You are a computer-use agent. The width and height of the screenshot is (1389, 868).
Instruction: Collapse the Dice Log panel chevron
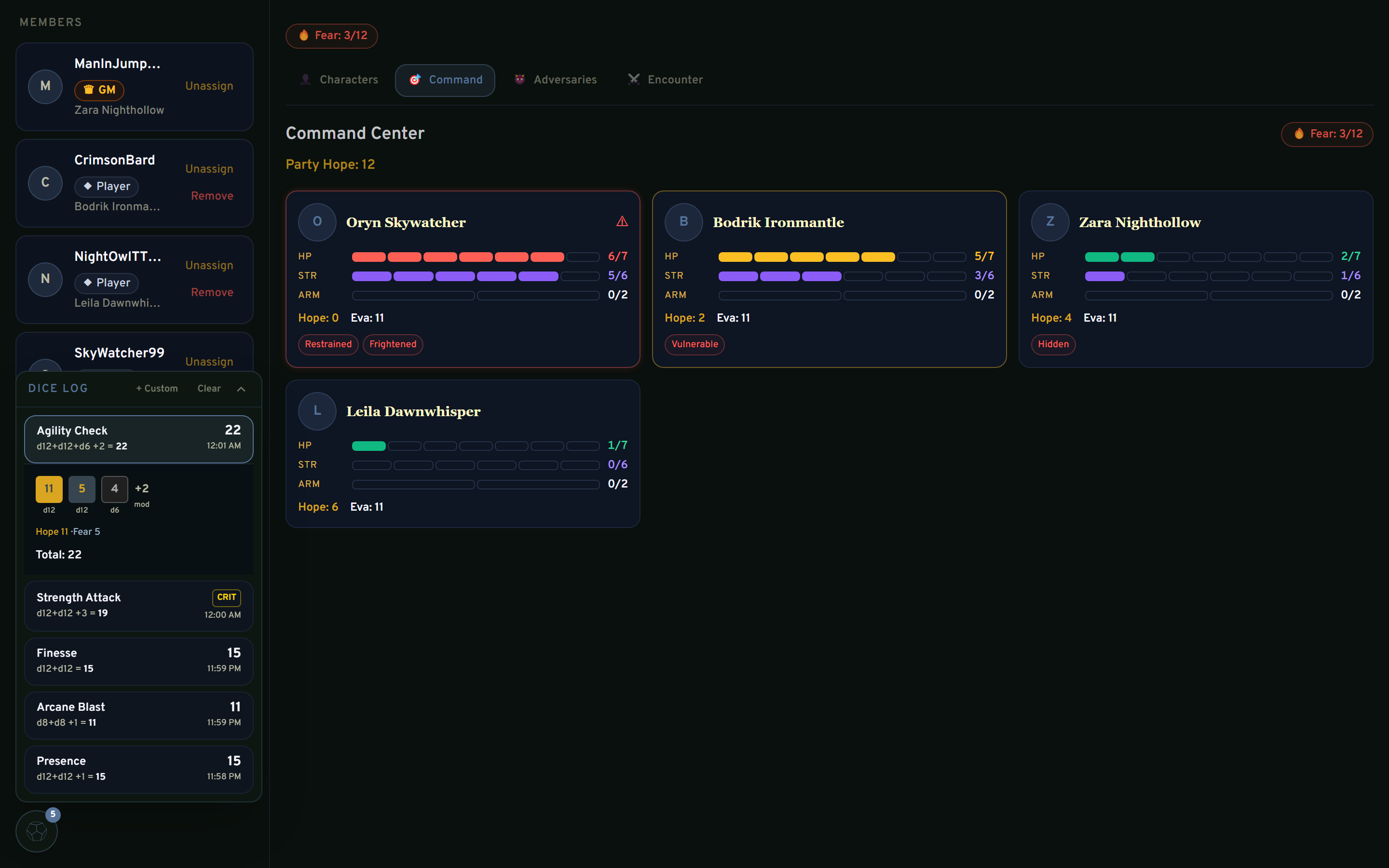(x=241, y=389)
